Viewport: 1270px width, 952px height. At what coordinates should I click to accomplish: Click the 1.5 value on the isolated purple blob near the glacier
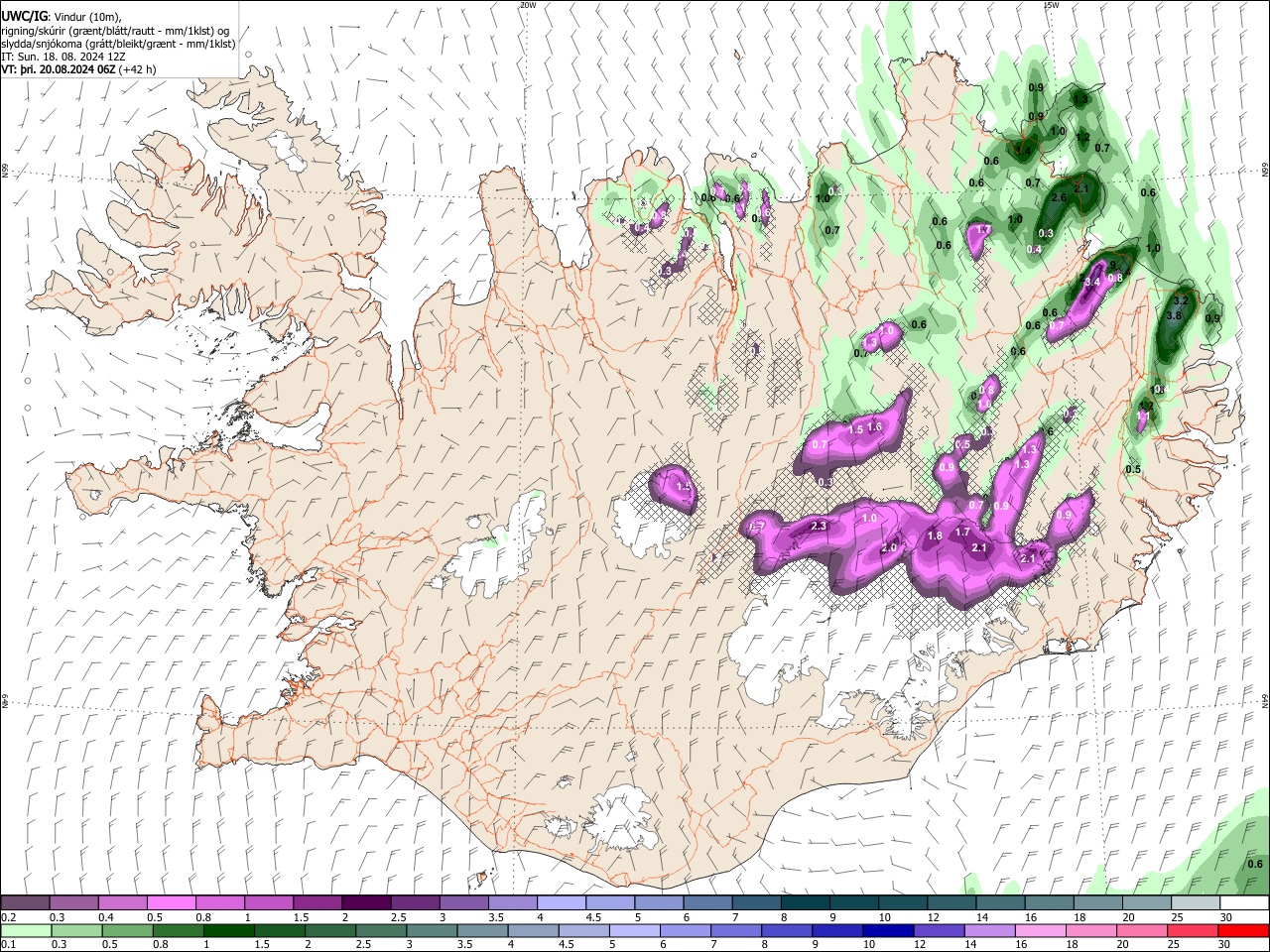tap(683, 488)
